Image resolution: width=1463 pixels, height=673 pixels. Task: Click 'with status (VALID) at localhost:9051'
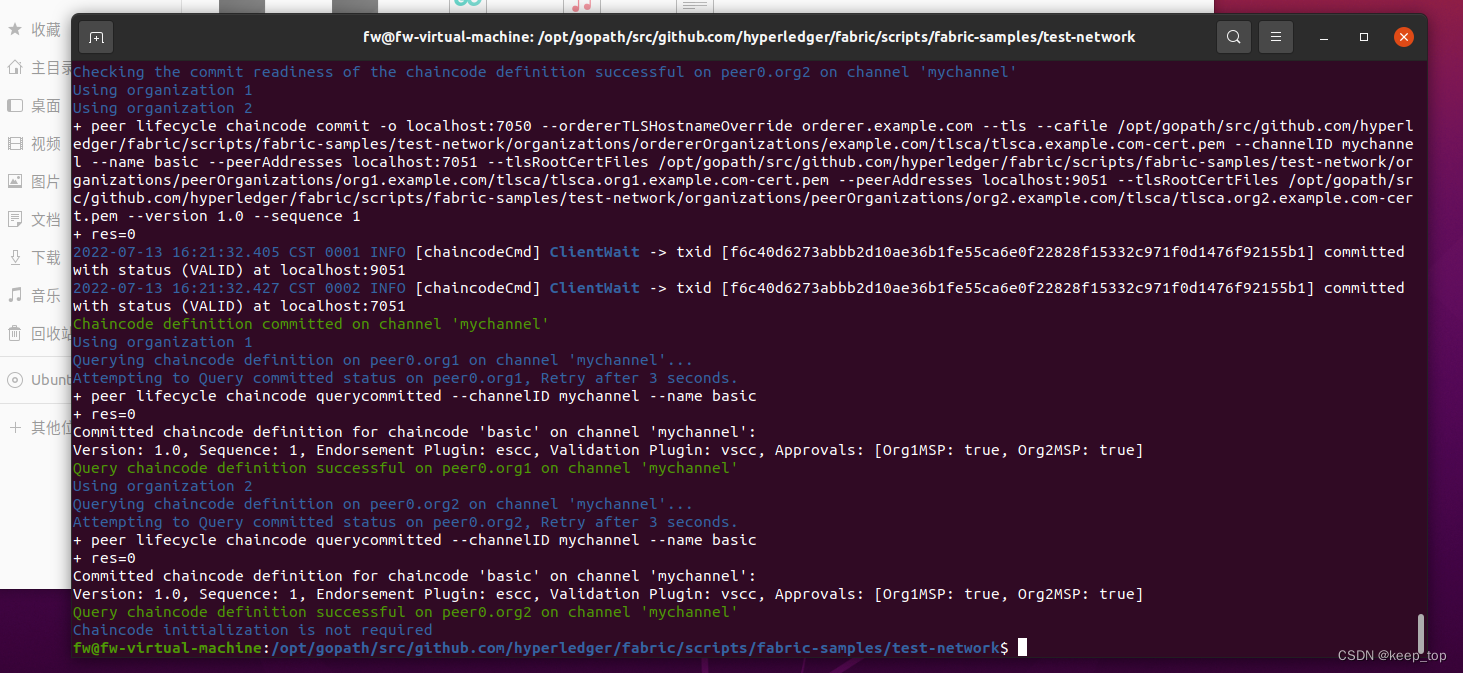click(239, 270)
